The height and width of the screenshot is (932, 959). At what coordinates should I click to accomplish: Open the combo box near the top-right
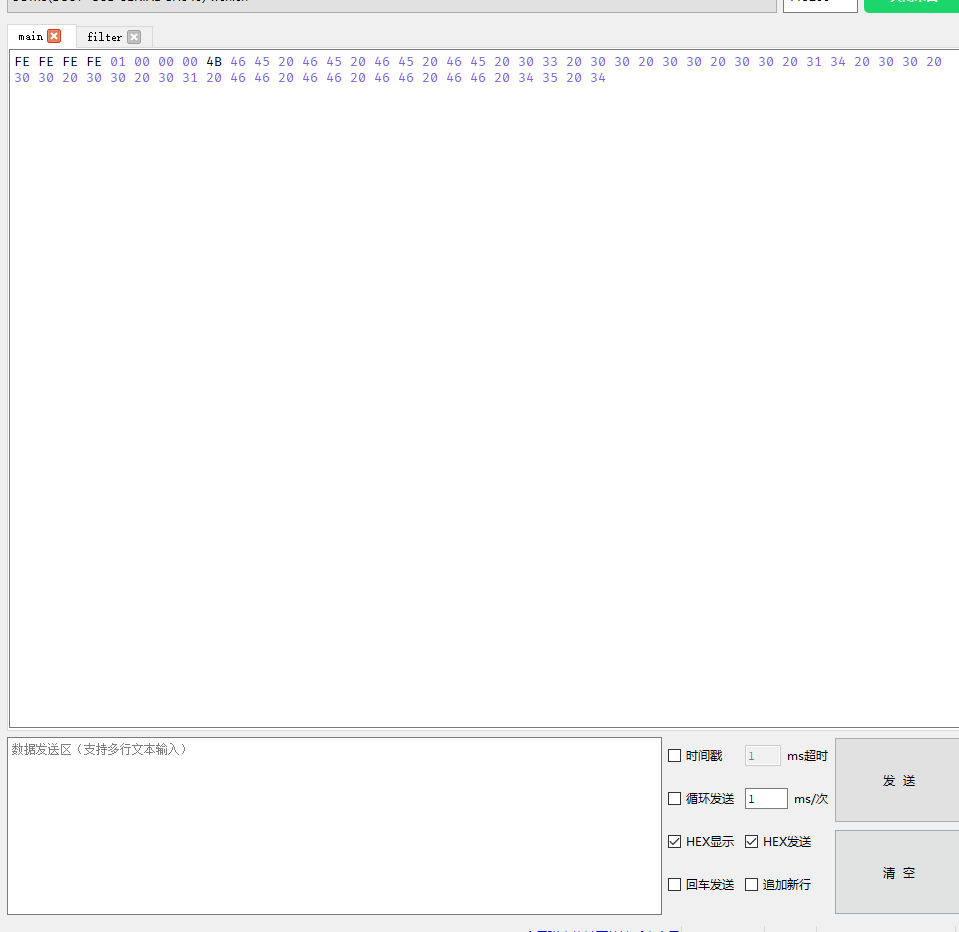(x=819, y=3)
